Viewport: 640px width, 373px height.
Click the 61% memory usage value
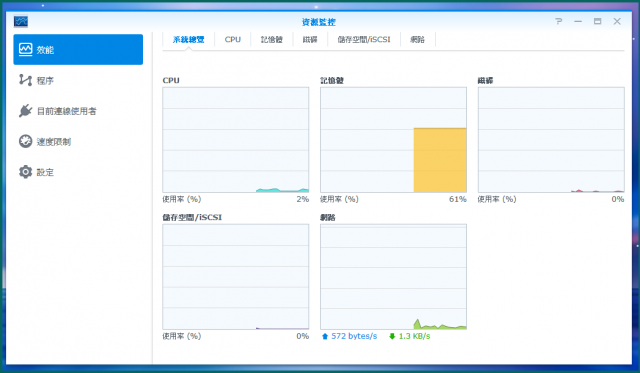(x=458, y=199)
